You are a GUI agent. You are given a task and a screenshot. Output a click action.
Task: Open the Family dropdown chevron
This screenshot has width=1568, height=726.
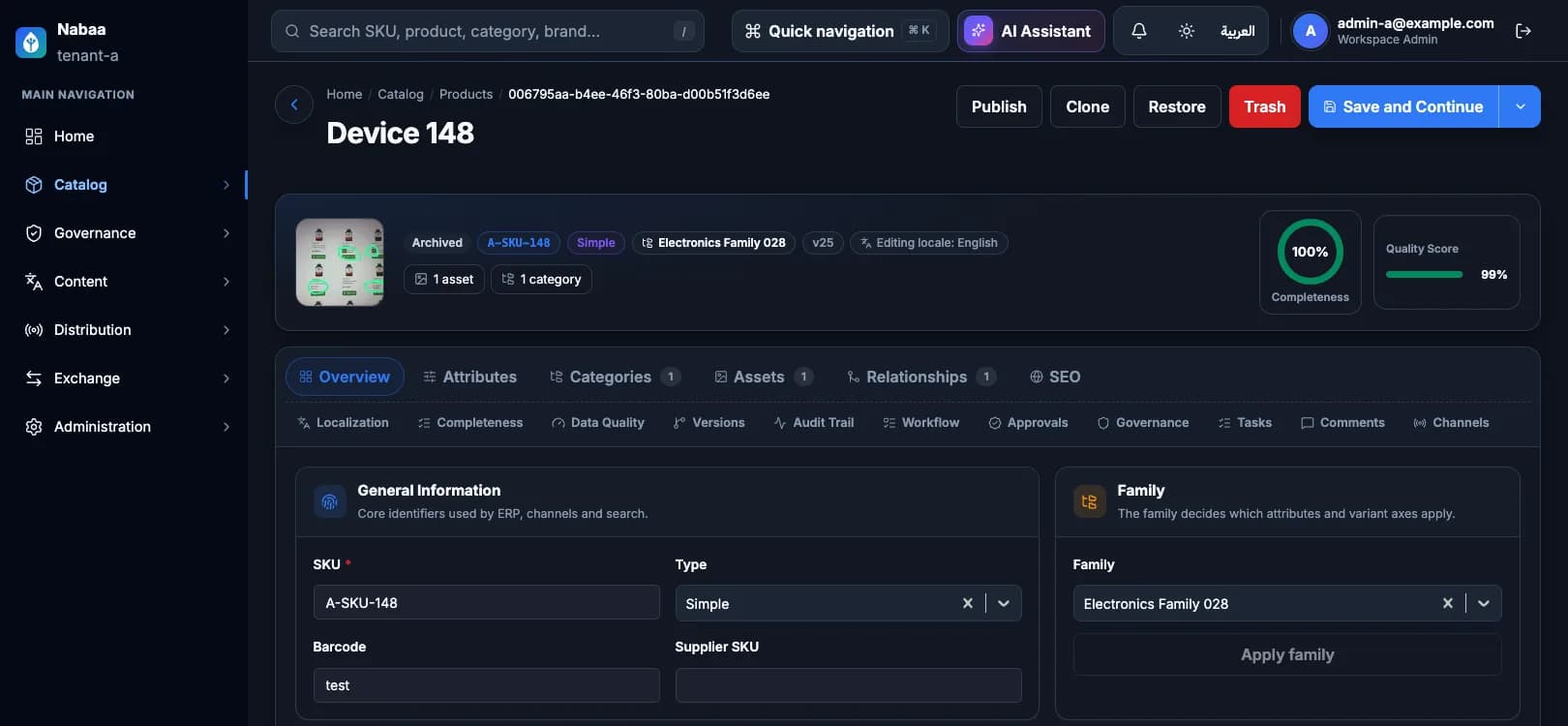pyautogui.click(x=1484, y=603)
